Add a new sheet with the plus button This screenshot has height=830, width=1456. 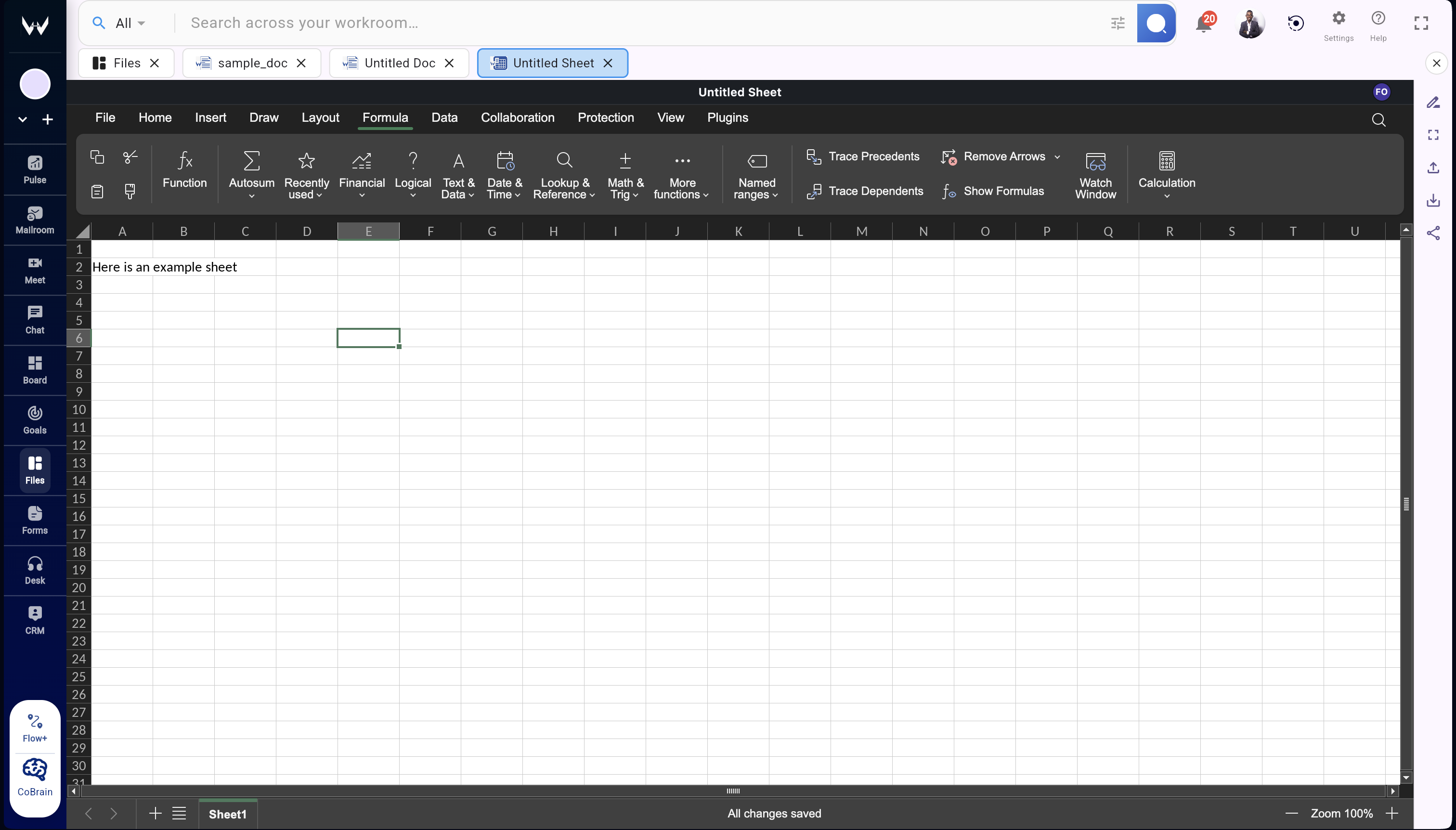(154, 814)
